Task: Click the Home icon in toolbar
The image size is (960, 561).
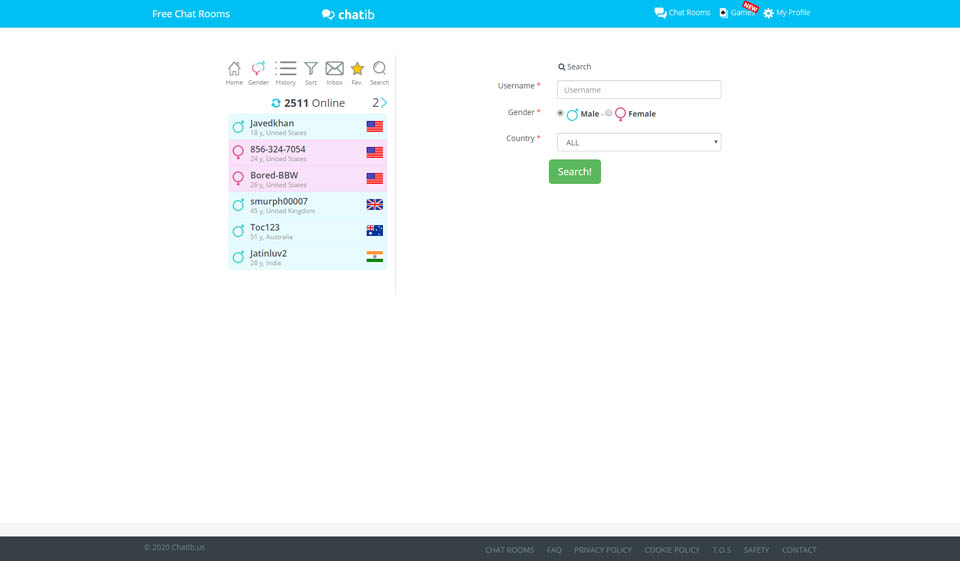Action: pyautogui.click(x=234, y=69)
